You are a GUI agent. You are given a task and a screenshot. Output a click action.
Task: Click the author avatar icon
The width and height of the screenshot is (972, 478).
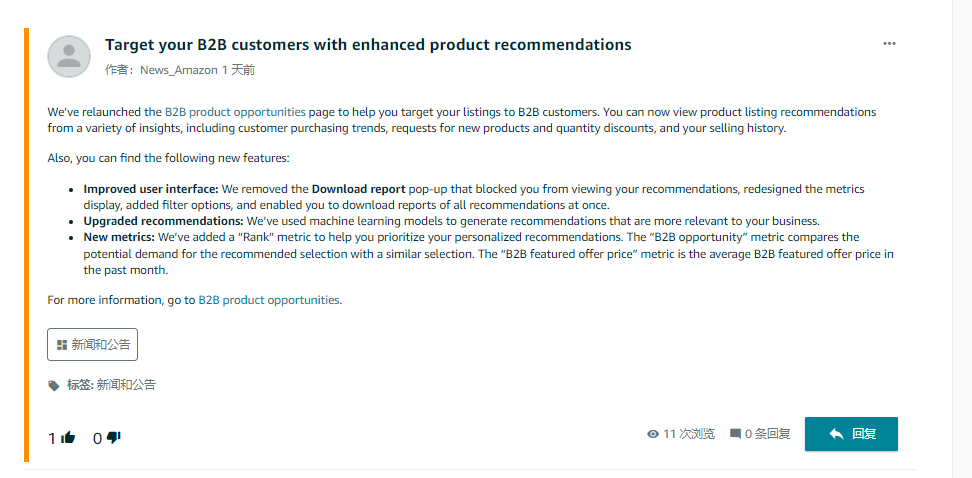(69, 56)
